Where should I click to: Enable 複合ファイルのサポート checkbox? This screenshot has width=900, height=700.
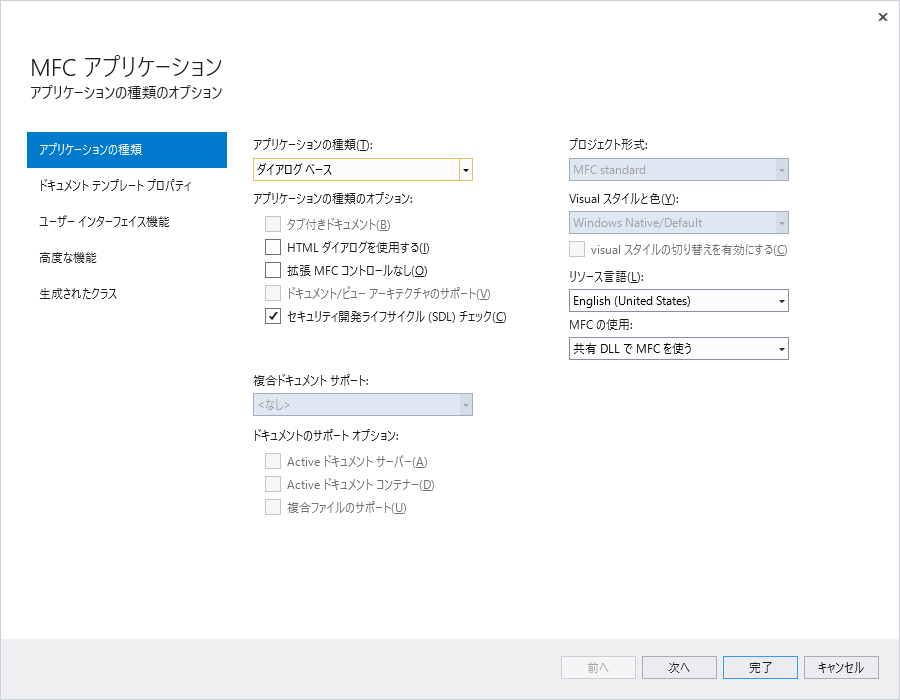pos(273,507)
